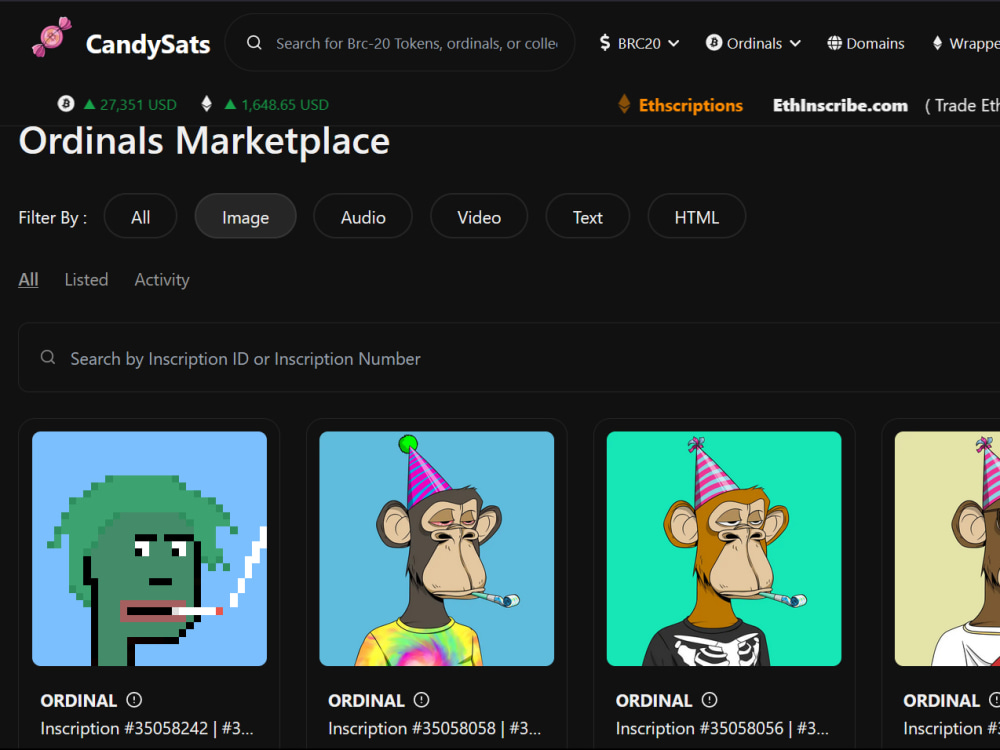This screenshot has width=1000, height=750.
Task: Click the Bitcoin price ticker icon
Action: 66,103
